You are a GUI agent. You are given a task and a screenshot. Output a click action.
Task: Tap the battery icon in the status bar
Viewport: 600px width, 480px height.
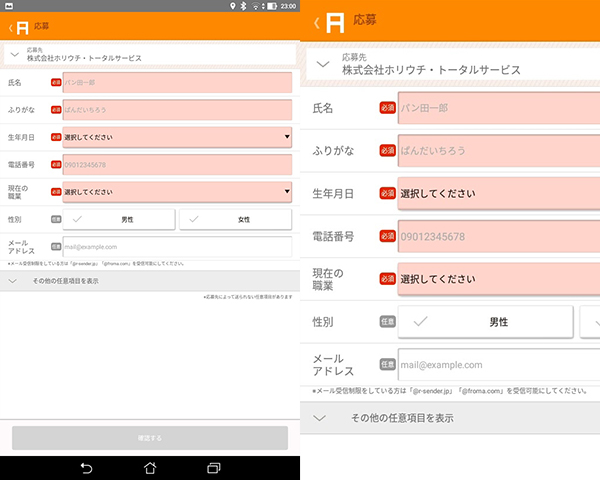pos(271,6)
